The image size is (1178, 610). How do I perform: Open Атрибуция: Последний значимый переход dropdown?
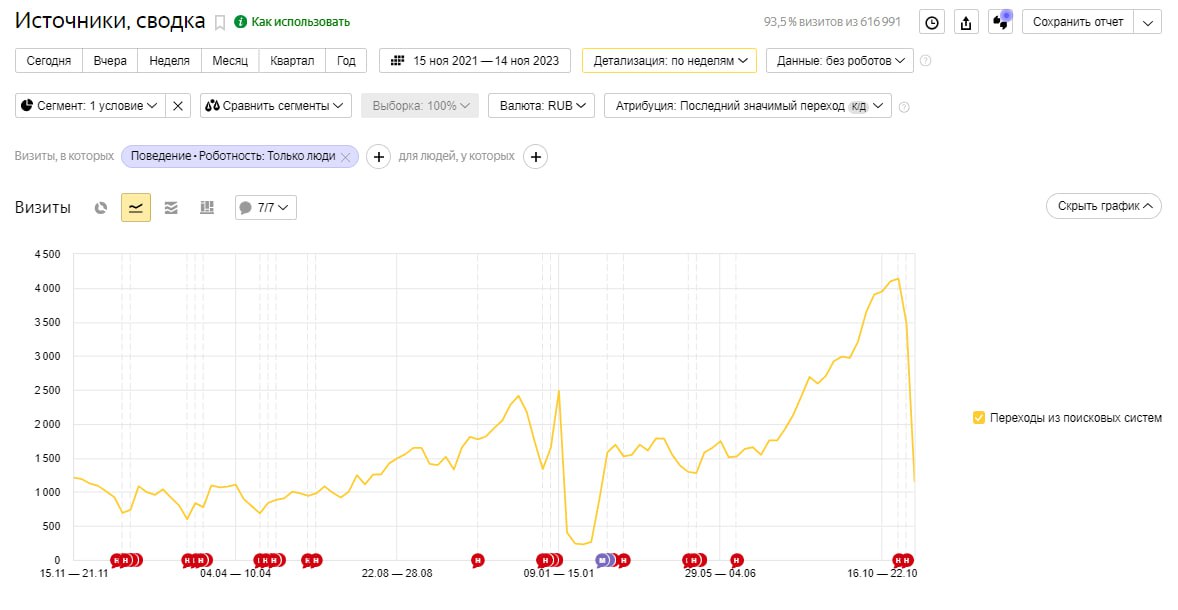pyautogui.click(x=748, y=106)
